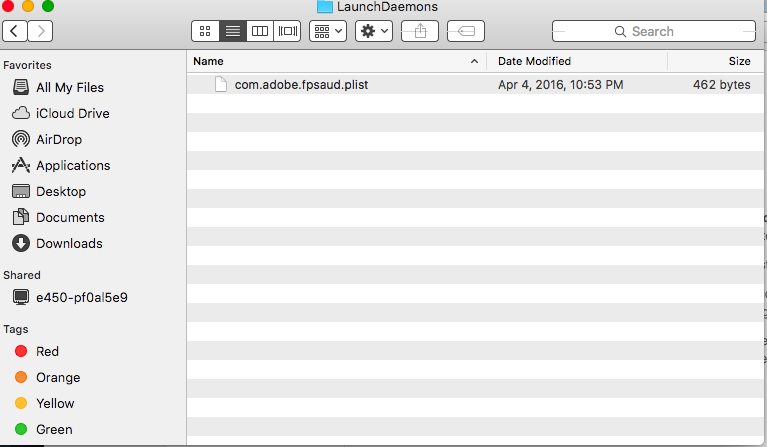Minimize the Finder window
767x447 pixels.
pos(28,6)
